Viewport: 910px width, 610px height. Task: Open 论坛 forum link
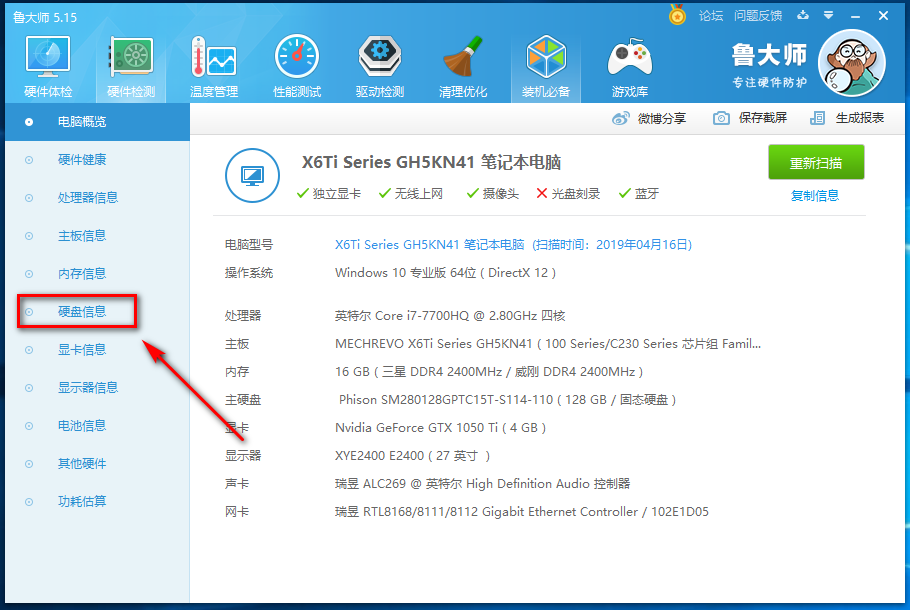[x=711, y=16]
